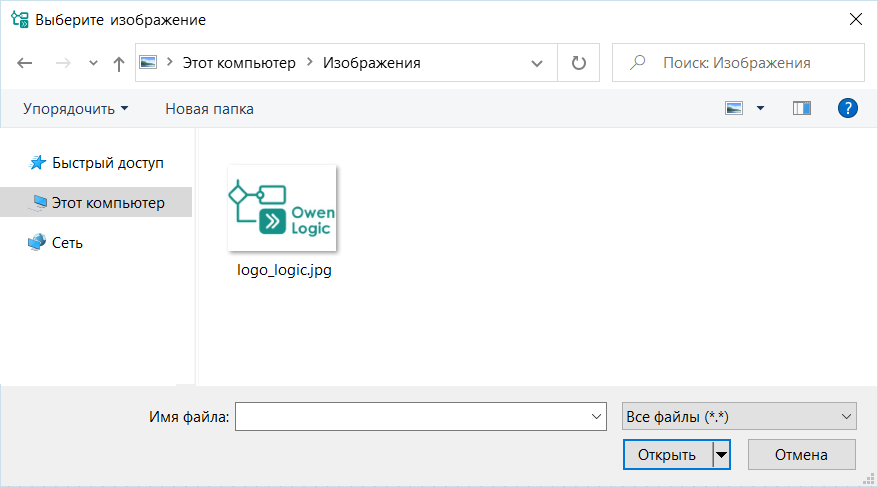The height and width of the screenshot is (487, 878).
Task: Click the Quick access star icon
Action: (38, 163)
